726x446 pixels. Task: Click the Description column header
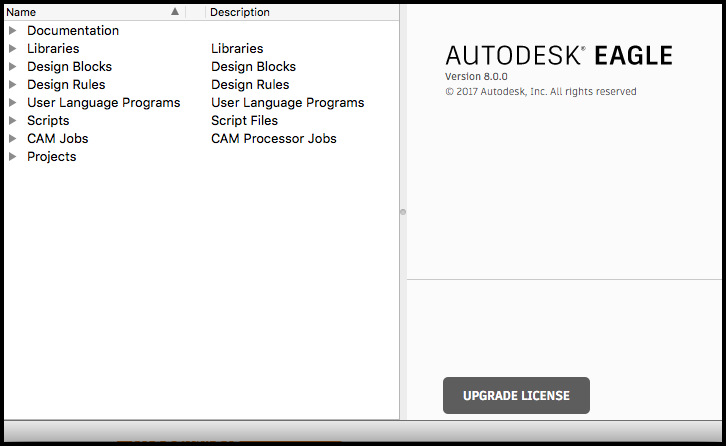coord(302,12)
